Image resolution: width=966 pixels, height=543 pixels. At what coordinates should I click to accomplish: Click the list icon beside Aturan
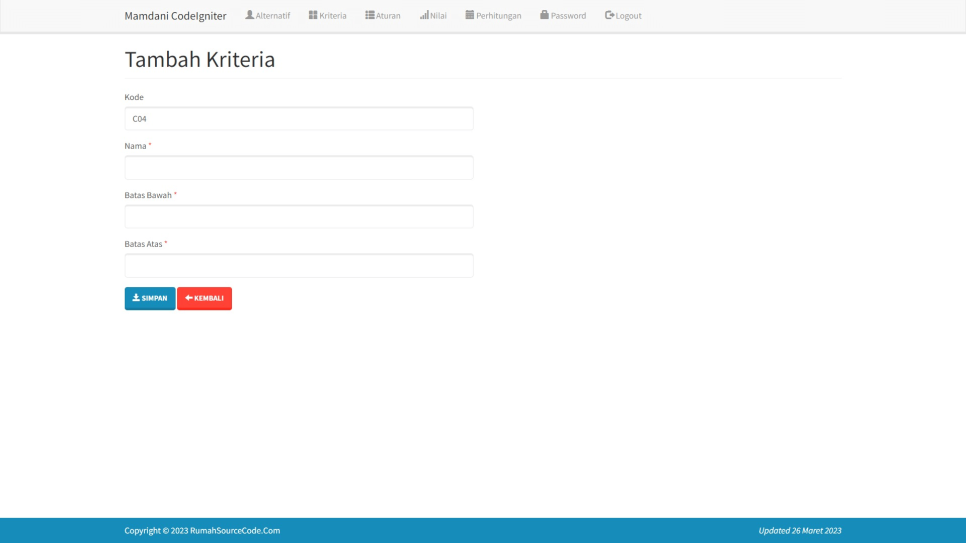370,15
